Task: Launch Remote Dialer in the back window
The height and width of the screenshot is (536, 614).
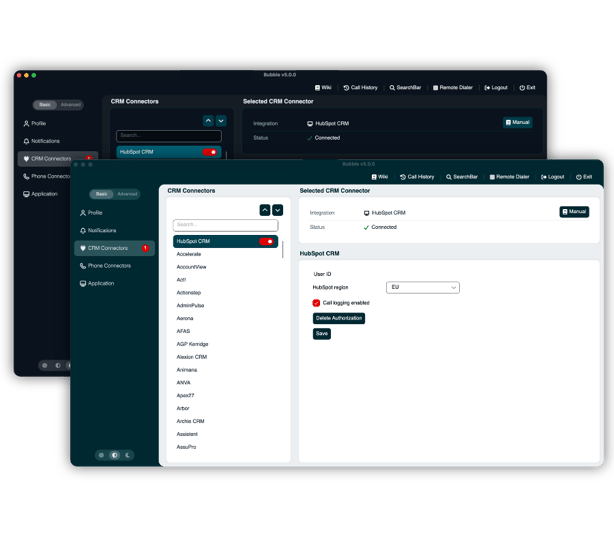Action: point(453,88)
